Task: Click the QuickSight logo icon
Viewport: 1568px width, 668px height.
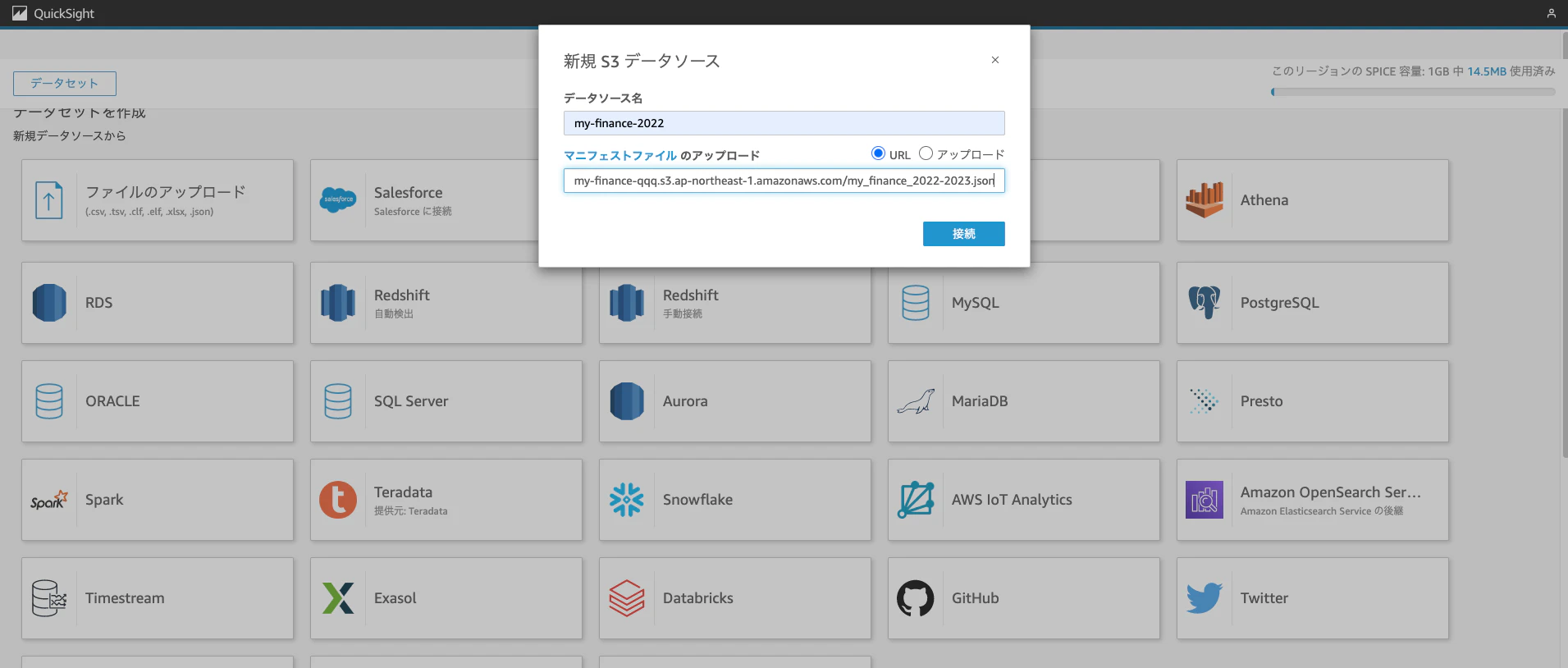Action: [20, 13]
